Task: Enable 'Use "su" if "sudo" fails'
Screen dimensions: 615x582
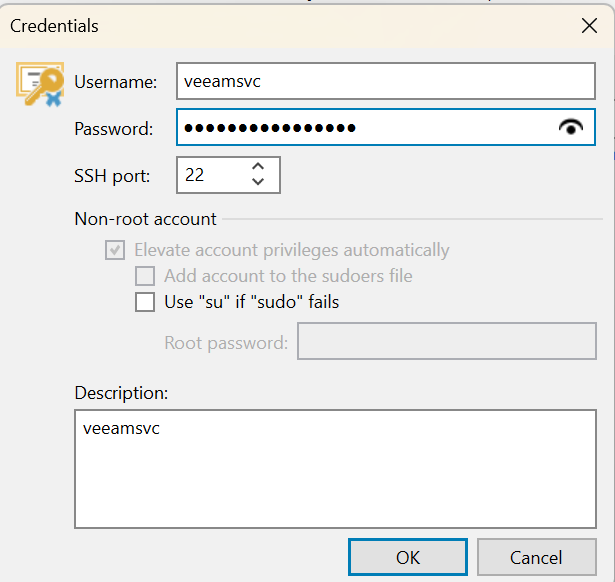Action: pos(145,302)
